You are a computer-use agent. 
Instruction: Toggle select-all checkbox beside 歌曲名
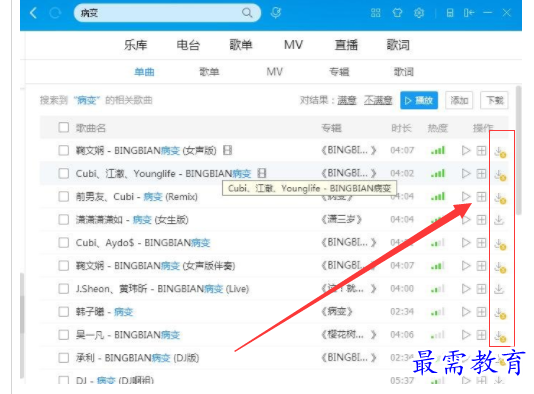tap(63, 127)
